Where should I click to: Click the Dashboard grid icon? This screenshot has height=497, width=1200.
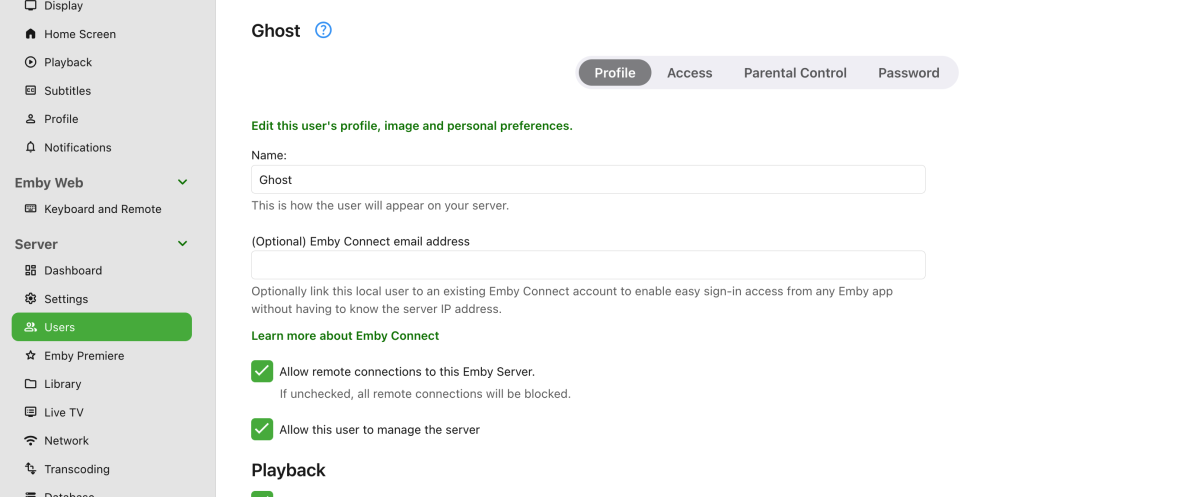(30, 270)
